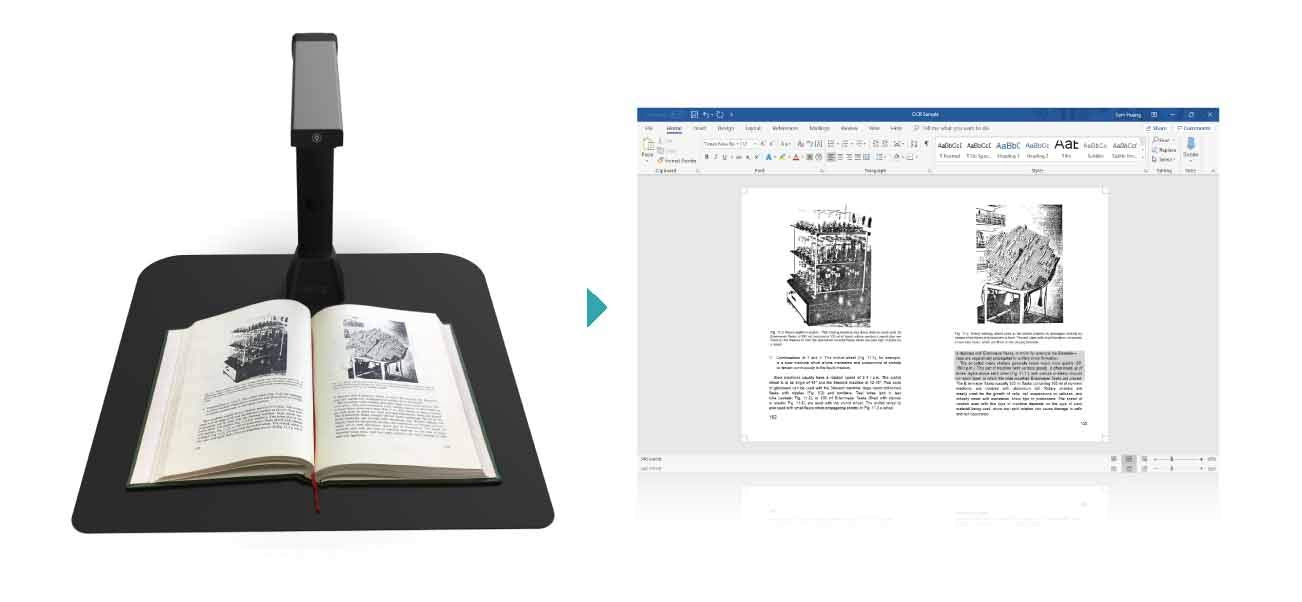Open the Times New Roman font dropdown

pos(721,144)
